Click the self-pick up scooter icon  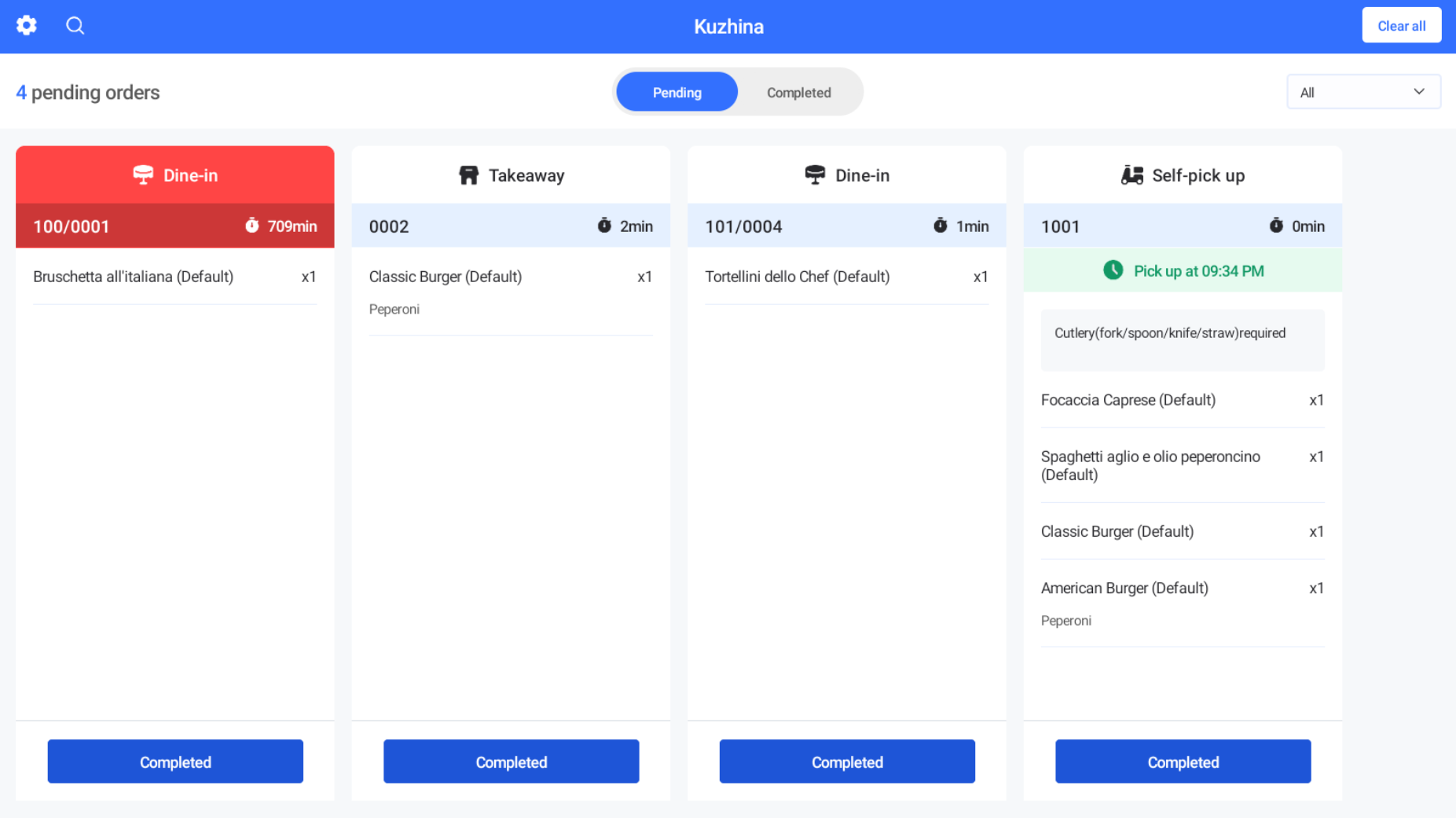(x=1131, y=175)
